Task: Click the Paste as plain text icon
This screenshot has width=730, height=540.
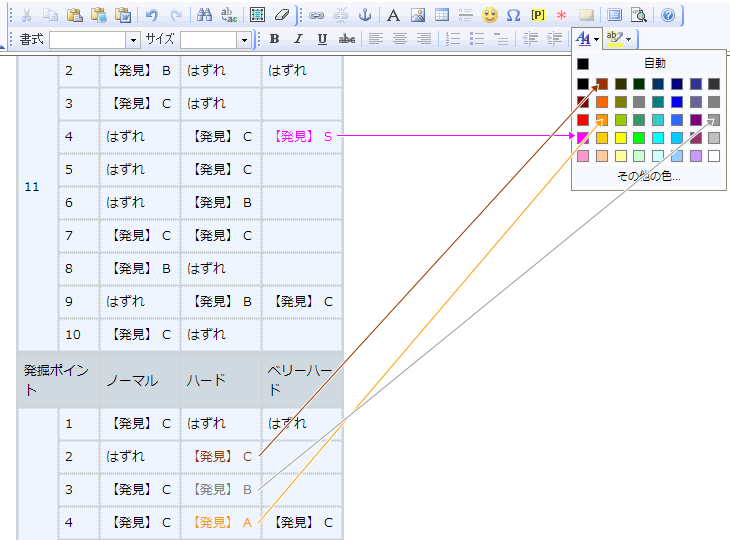Action: 99,15
